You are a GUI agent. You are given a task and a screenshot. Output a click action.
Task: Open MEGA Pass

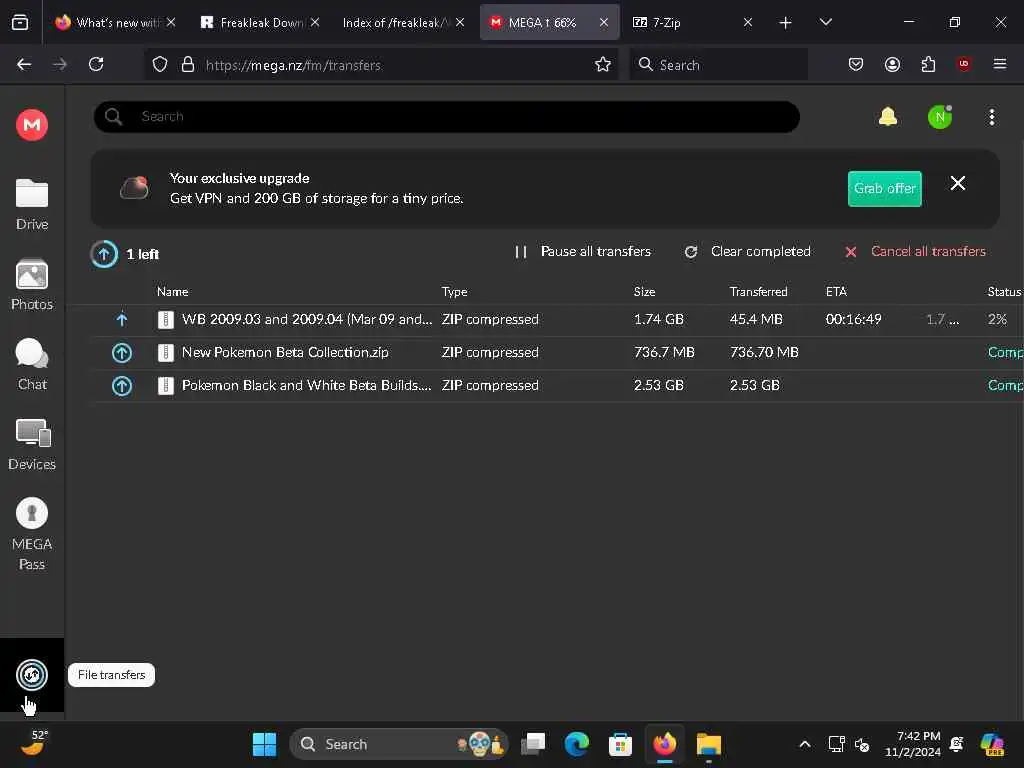(32, 534)
